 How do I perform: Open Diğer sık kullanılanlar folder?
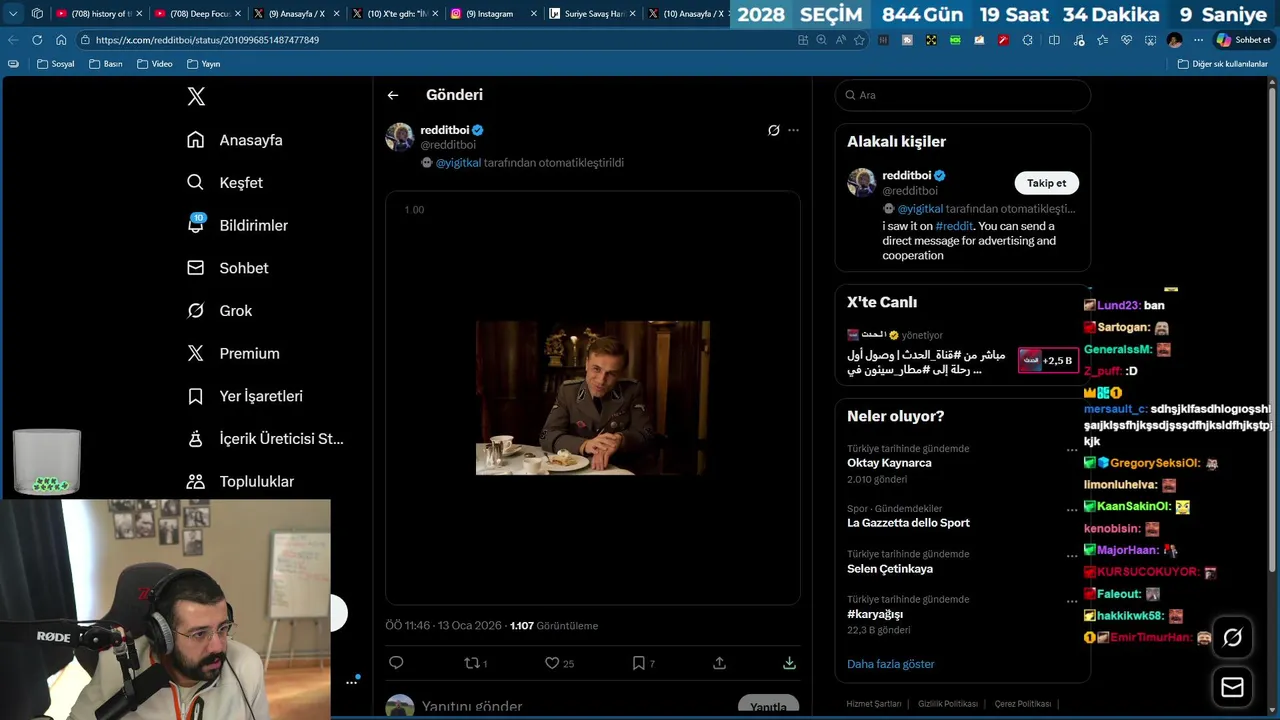tap(1222, 64)
